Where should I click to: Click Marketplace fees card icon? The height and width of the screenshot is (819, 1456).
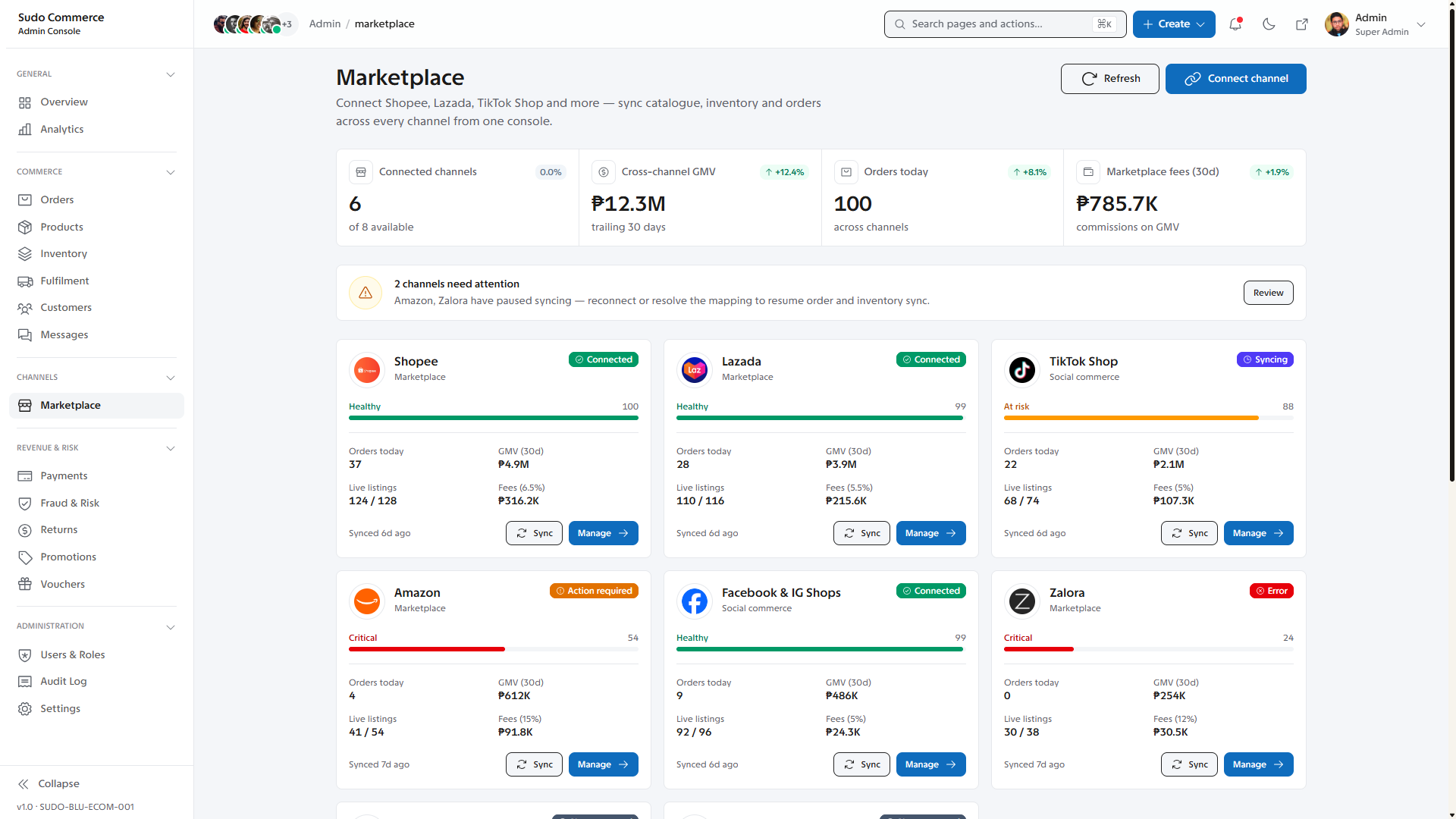pyautogui.click(x=1088, y=172)
